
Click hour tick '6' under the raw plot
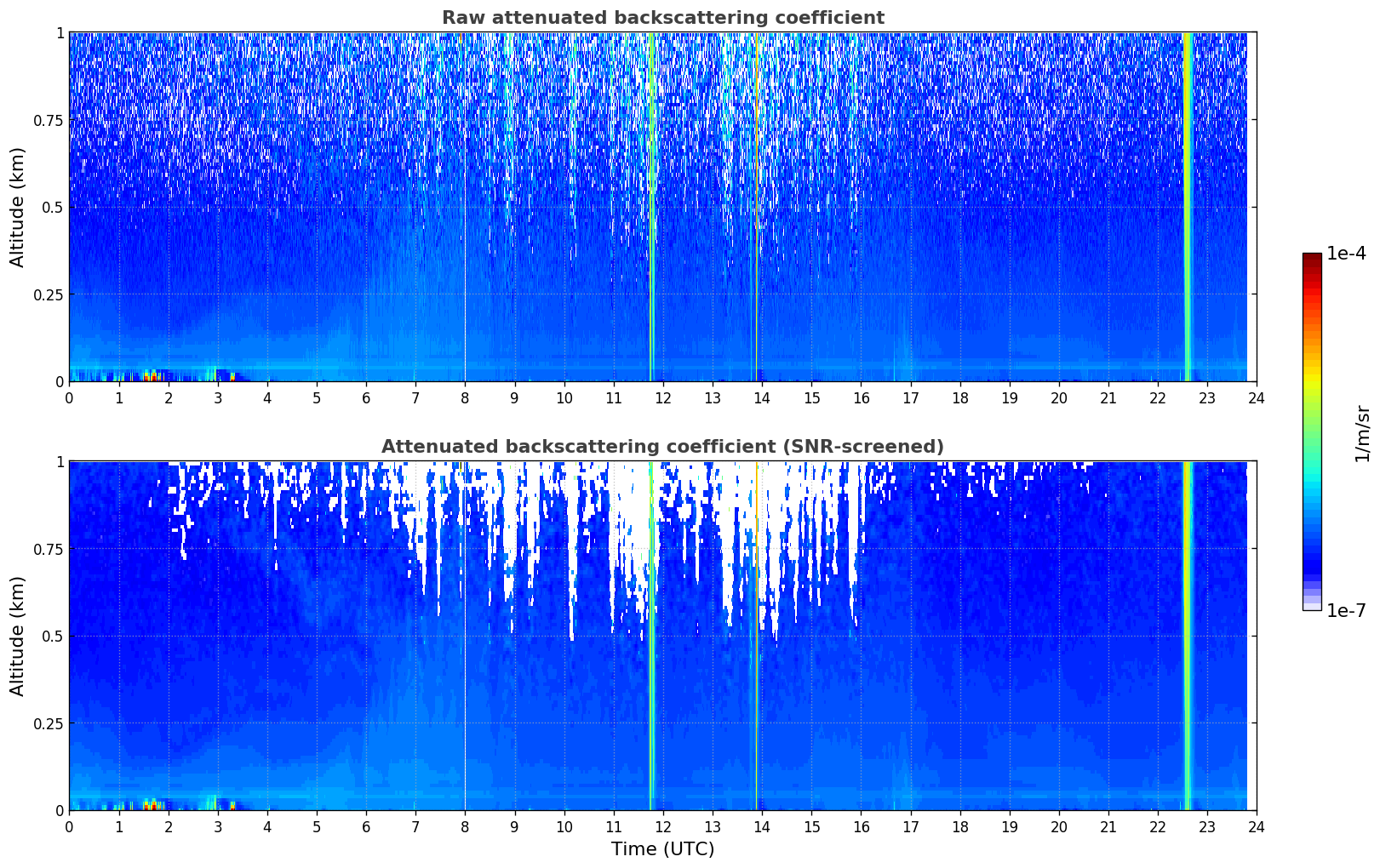pos(366,397)
